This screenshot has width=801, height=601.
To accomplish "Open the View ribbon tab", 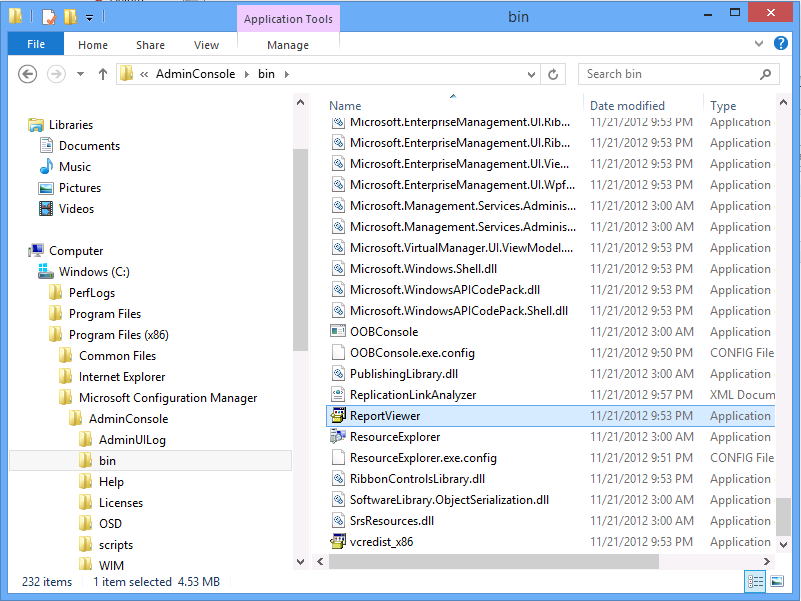I will [x=206, y=45].
